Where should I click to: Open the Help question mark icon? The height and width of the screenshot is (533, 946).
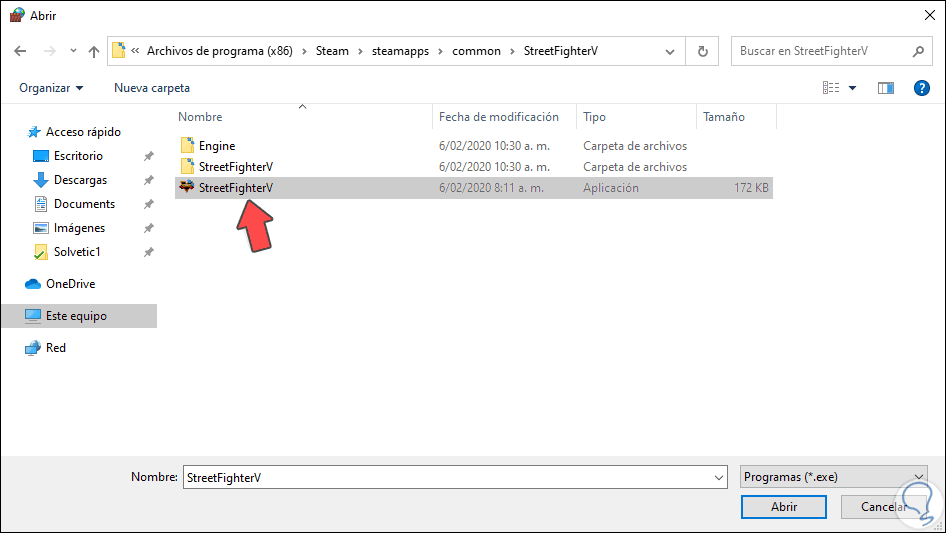pos(921,88)
